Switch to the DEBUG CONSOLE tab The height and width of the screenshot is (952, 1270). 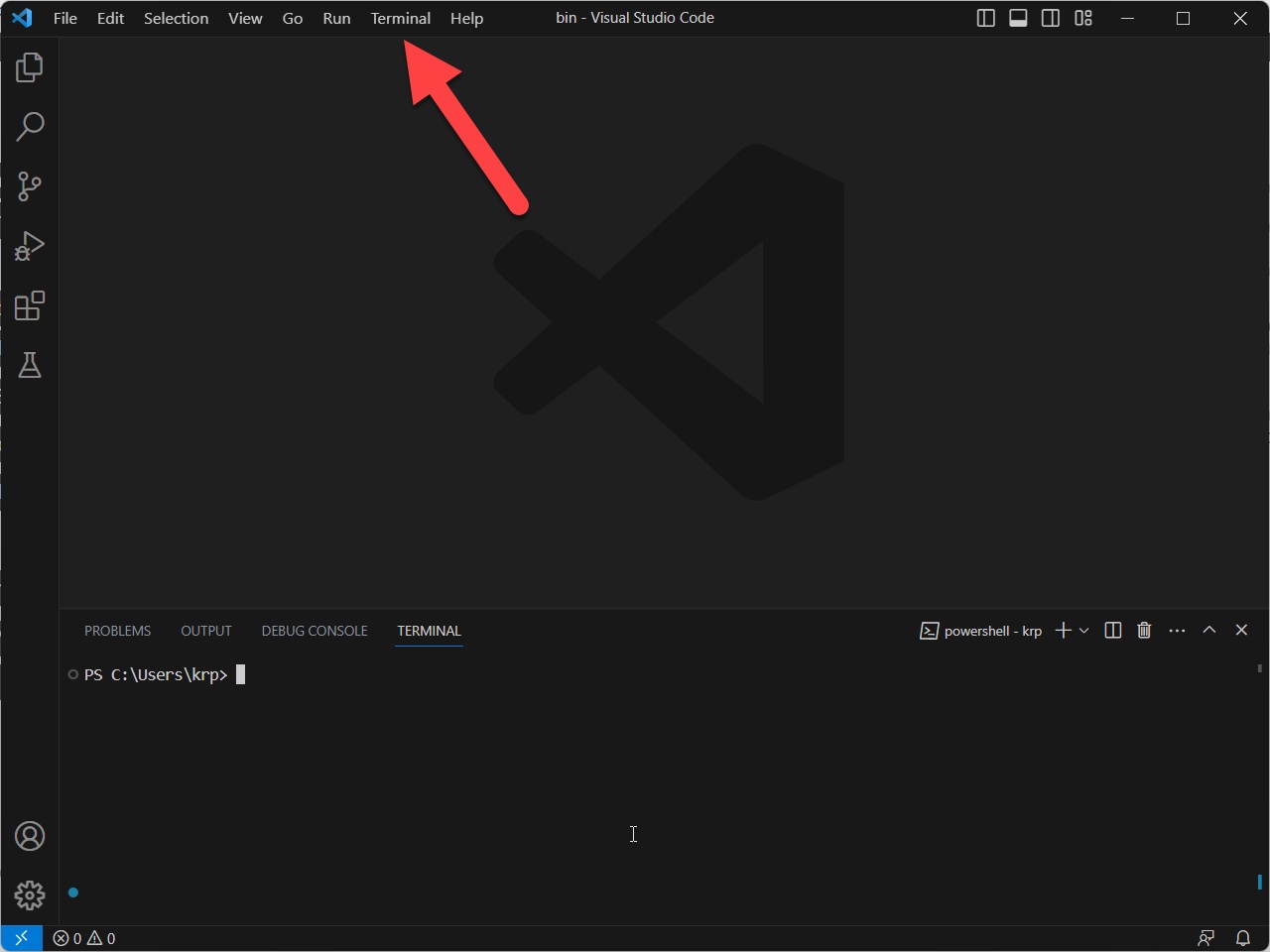[315, 631]
